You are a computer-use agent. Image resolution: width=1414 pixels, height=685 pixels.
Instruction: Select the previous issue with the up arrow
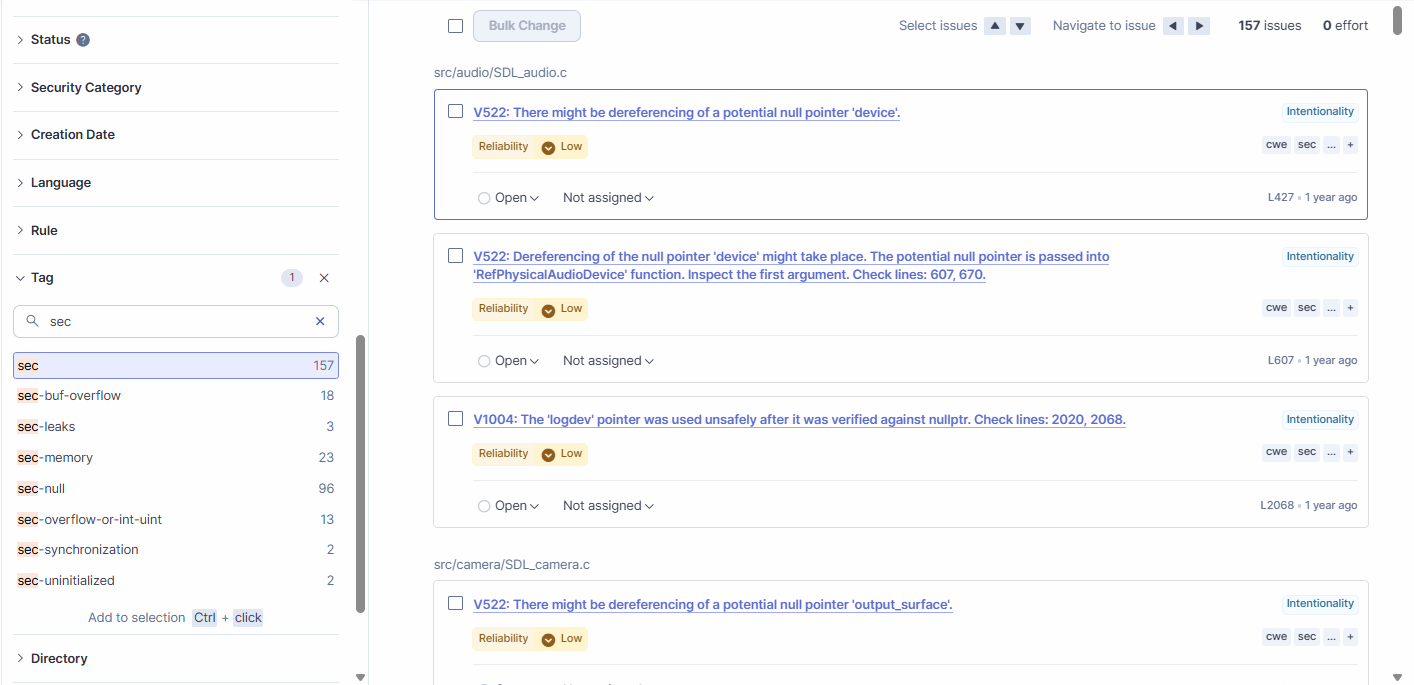tap(995, 26)
